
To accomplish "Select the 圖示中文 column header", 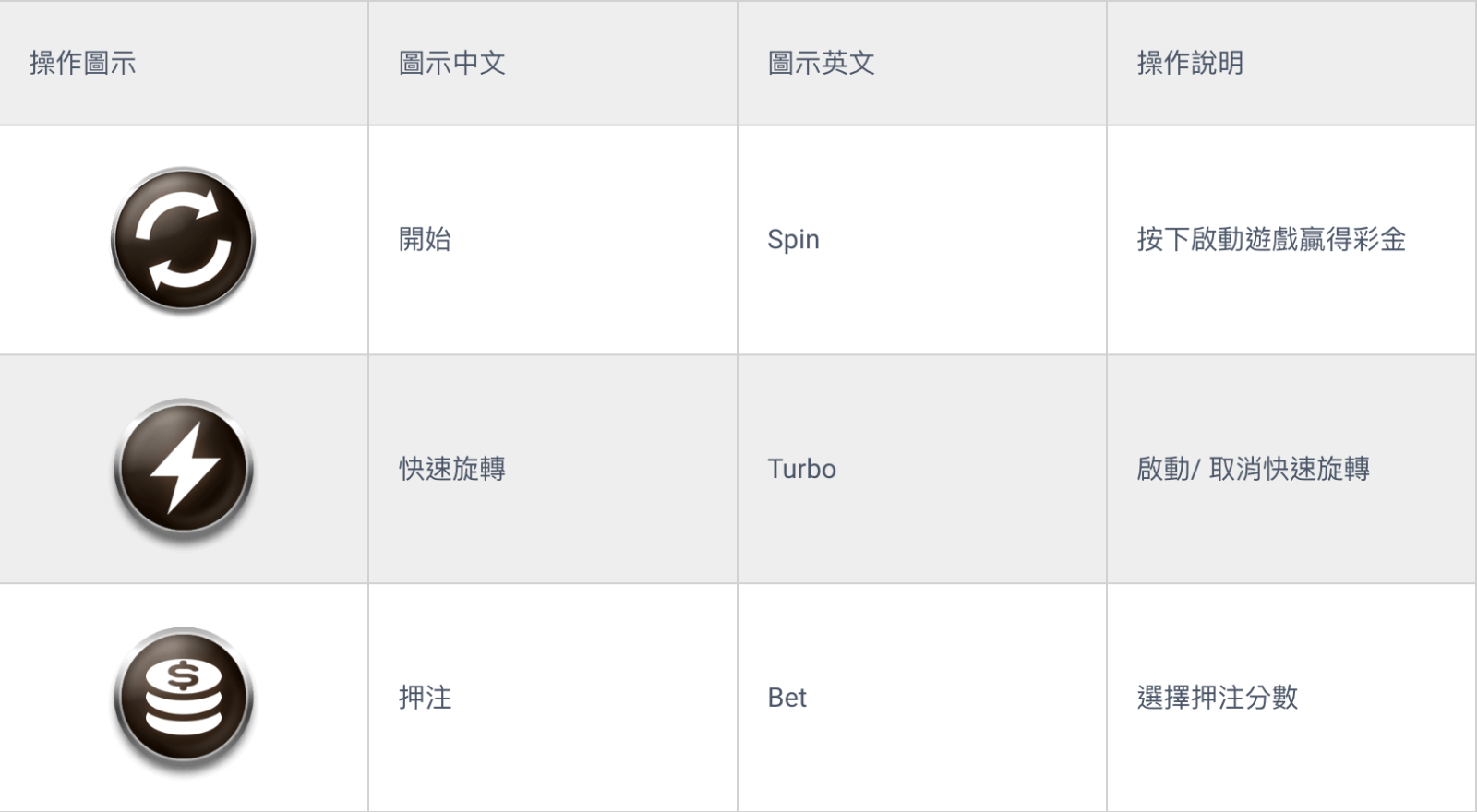I will 452,63.
